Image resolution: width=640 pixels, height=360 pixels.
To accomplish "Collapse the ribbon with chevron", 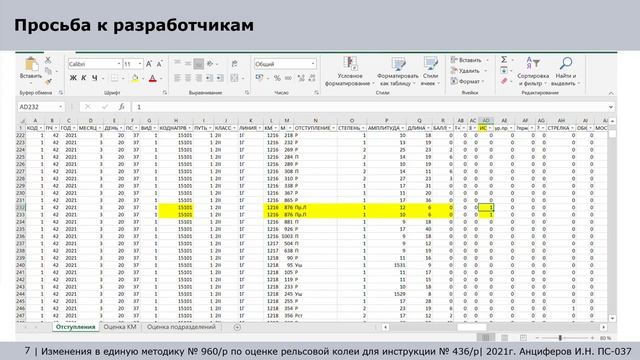I will pyautogui.click(x=611, y=93).
